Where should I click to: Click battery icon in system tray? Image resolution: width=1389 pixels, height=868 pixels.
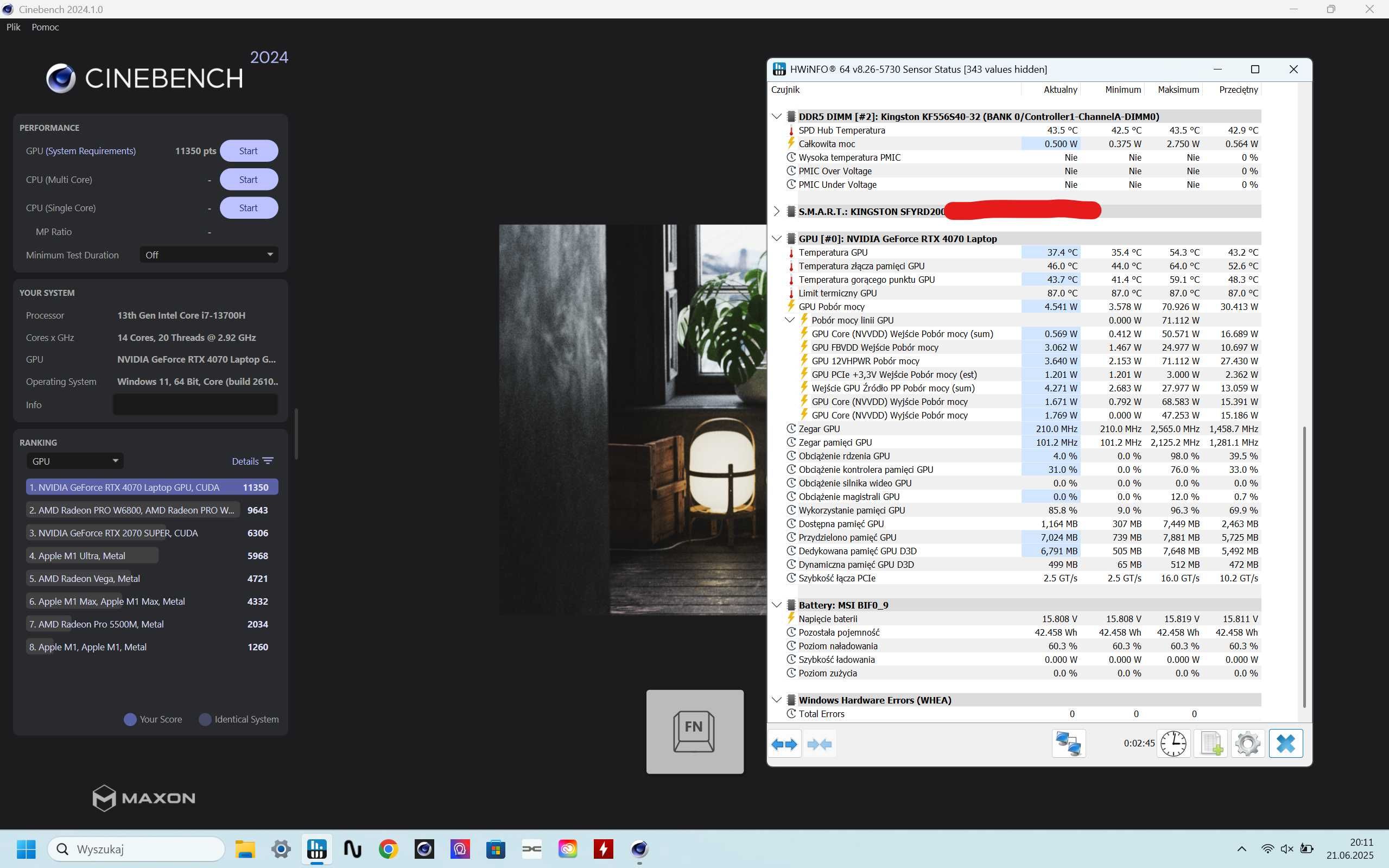[1307, 849]
